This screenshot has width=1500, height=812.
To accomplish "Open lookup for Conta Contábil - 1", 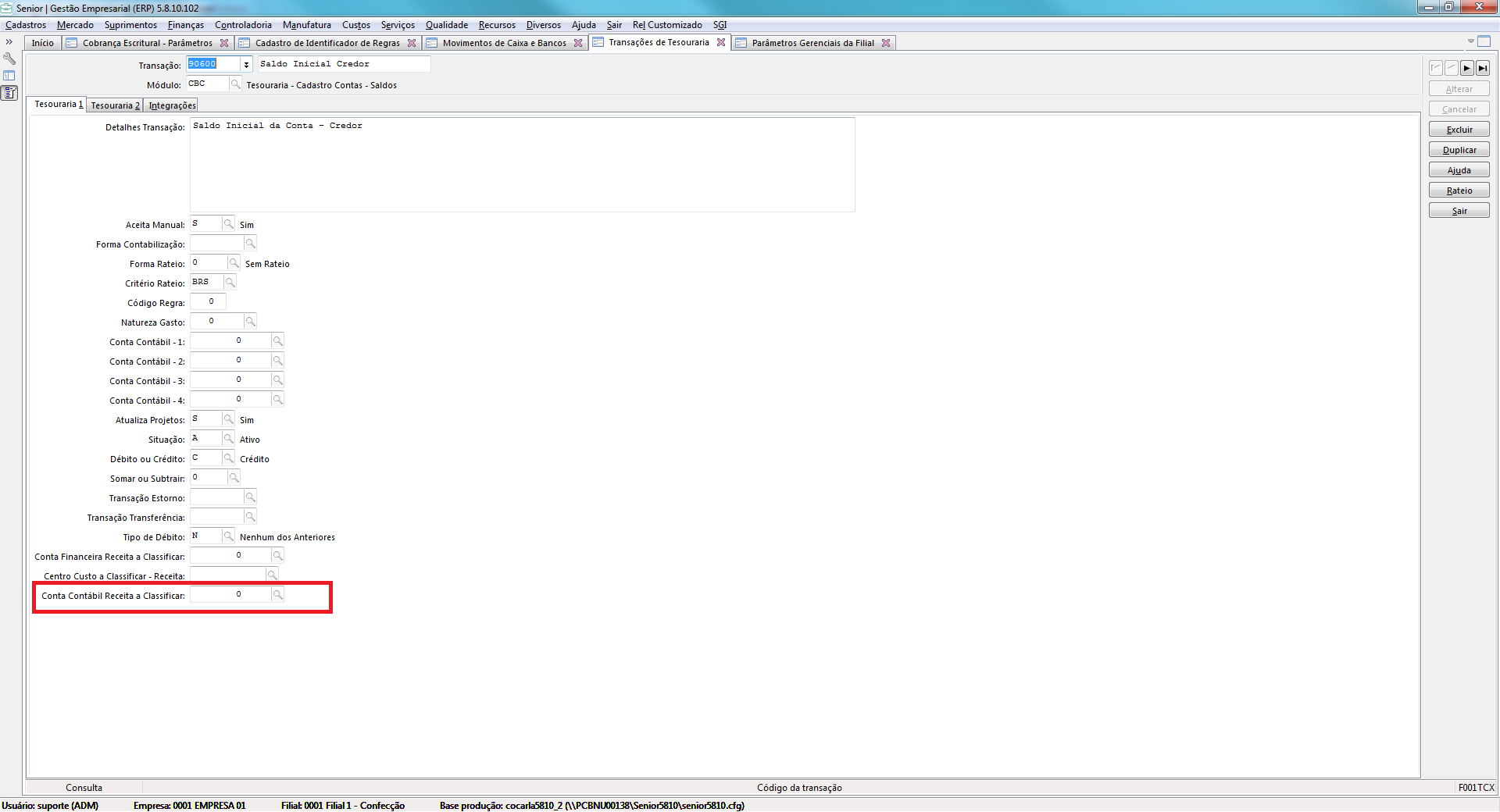I will 277,341.
